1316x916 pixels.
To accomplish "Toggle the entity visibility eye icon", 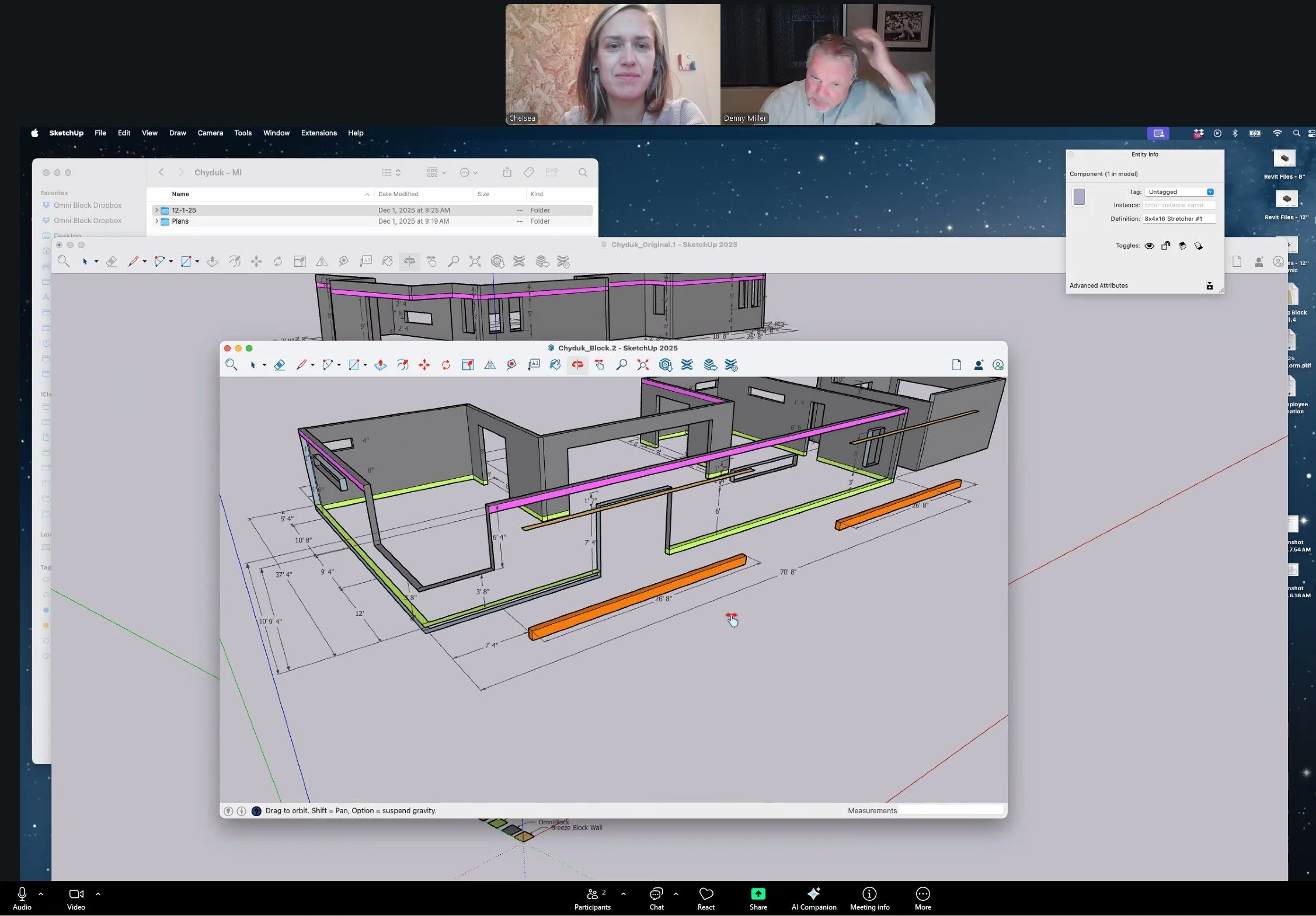I will [x=1149, y=246].
